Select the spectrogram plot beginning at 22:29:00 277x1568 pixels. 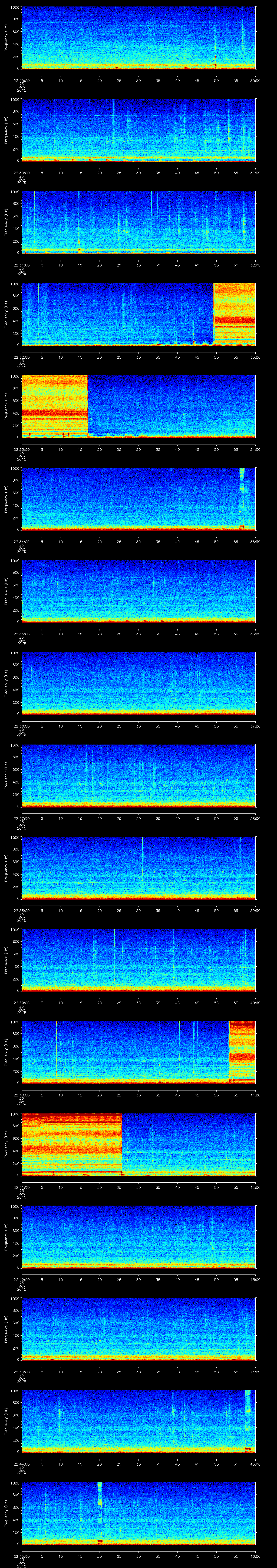[138, 38]
